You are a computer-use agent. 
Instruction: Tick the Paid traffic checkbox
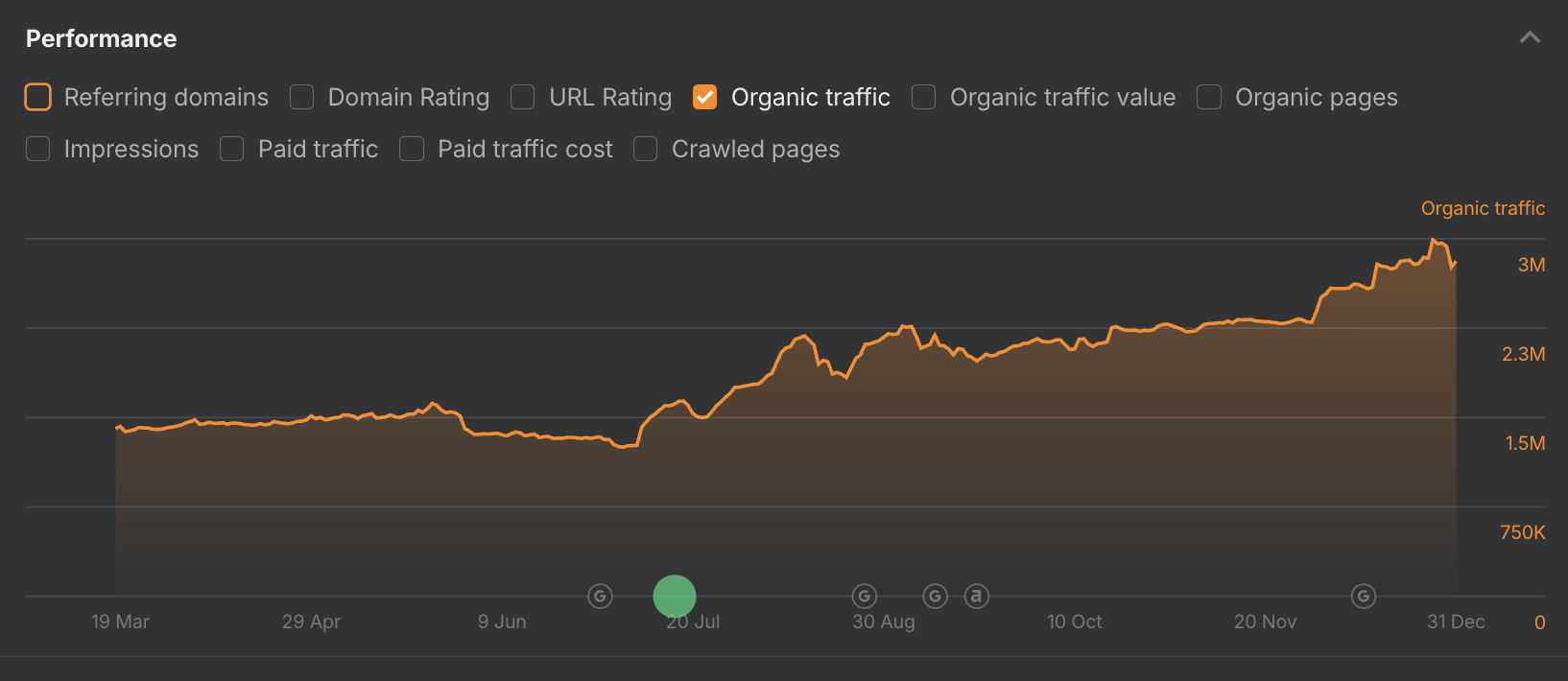(x=231, y=149)
